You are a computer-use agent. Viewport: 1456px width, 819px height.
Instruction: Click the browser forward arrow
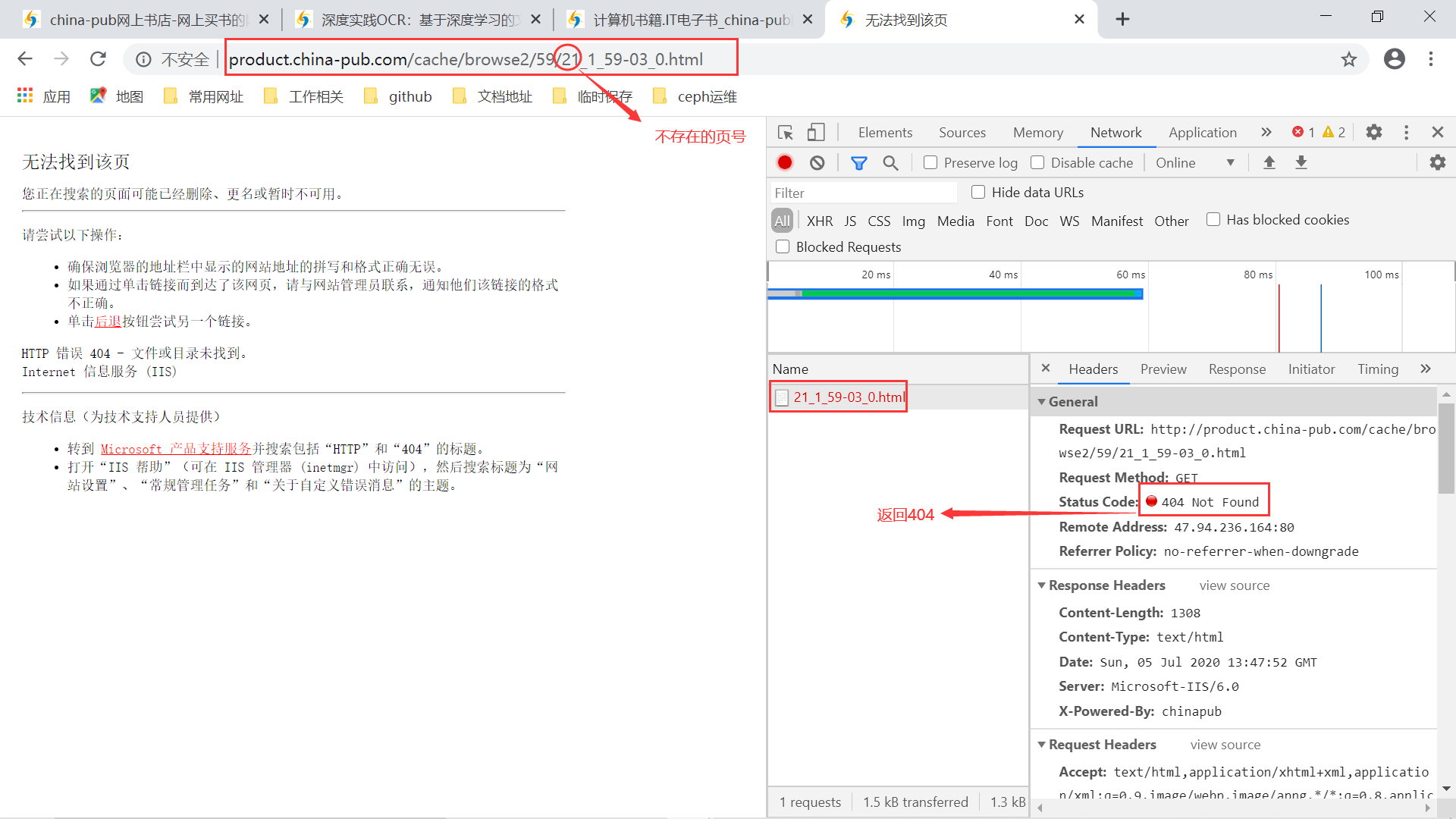click(x=61, y=59)
